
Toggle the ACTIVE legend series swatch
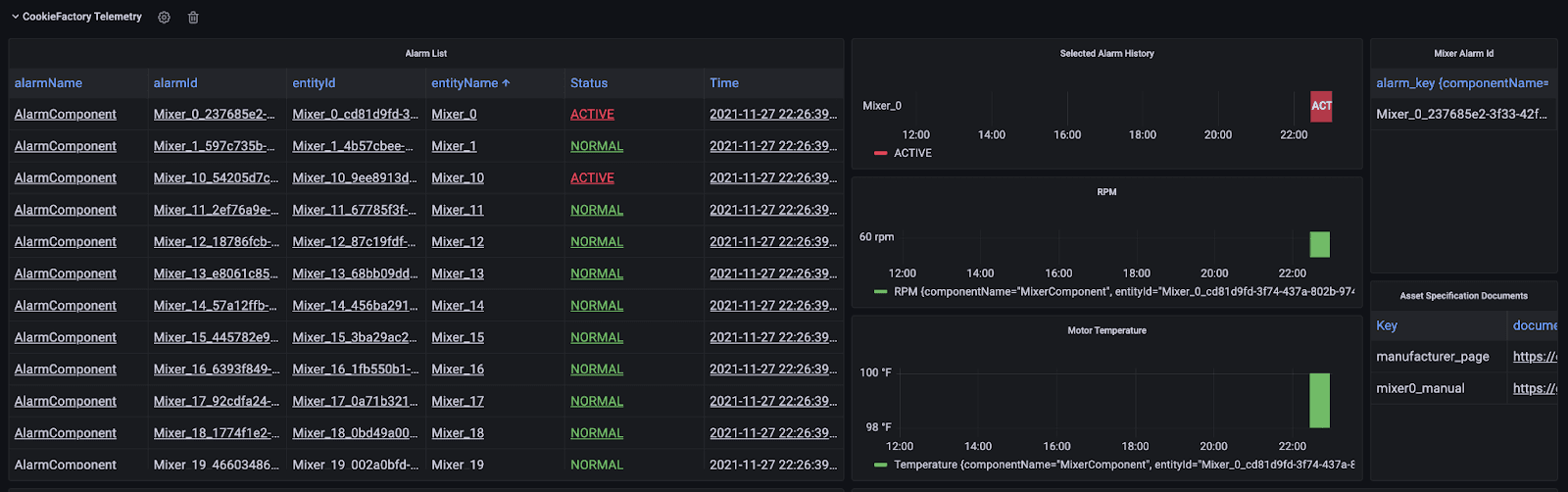coord(880,154)
